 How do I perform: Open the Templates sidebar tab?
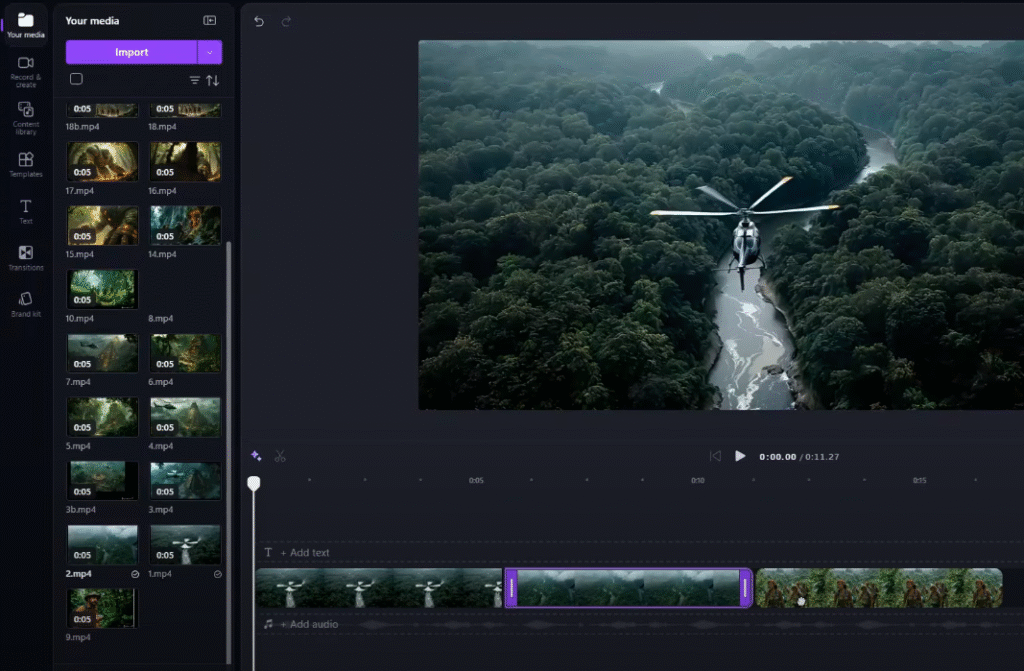[x=25, y=165]
